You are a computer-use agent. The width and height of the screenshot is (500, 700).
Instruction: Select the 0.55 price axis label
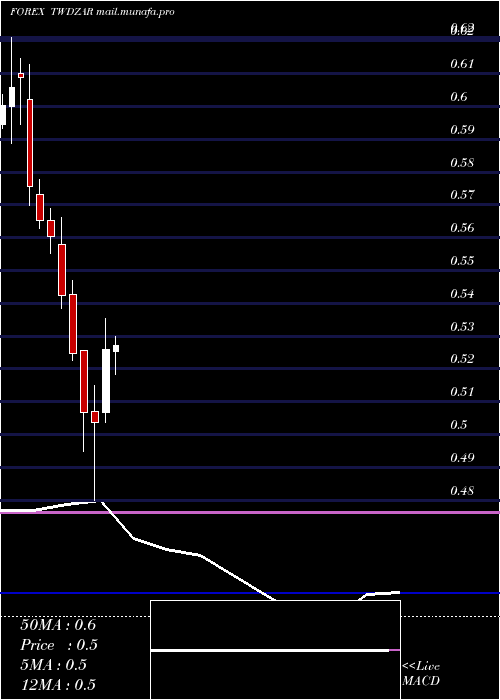462,261
